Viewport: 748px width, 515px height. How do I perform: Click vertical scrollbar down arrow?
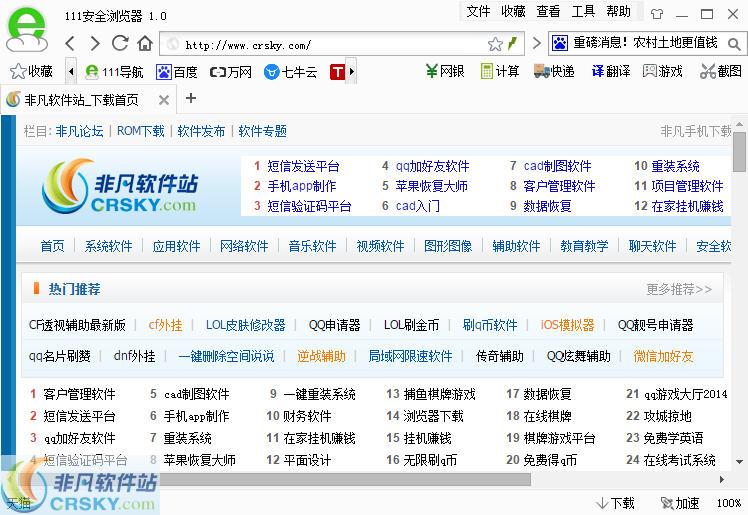739,461
